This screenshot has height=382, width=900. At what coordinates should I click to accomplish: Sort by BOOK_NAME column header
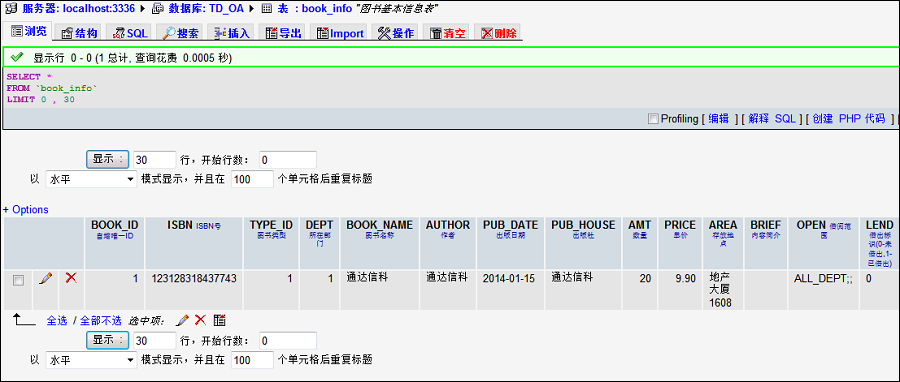(x=379, y=225)
